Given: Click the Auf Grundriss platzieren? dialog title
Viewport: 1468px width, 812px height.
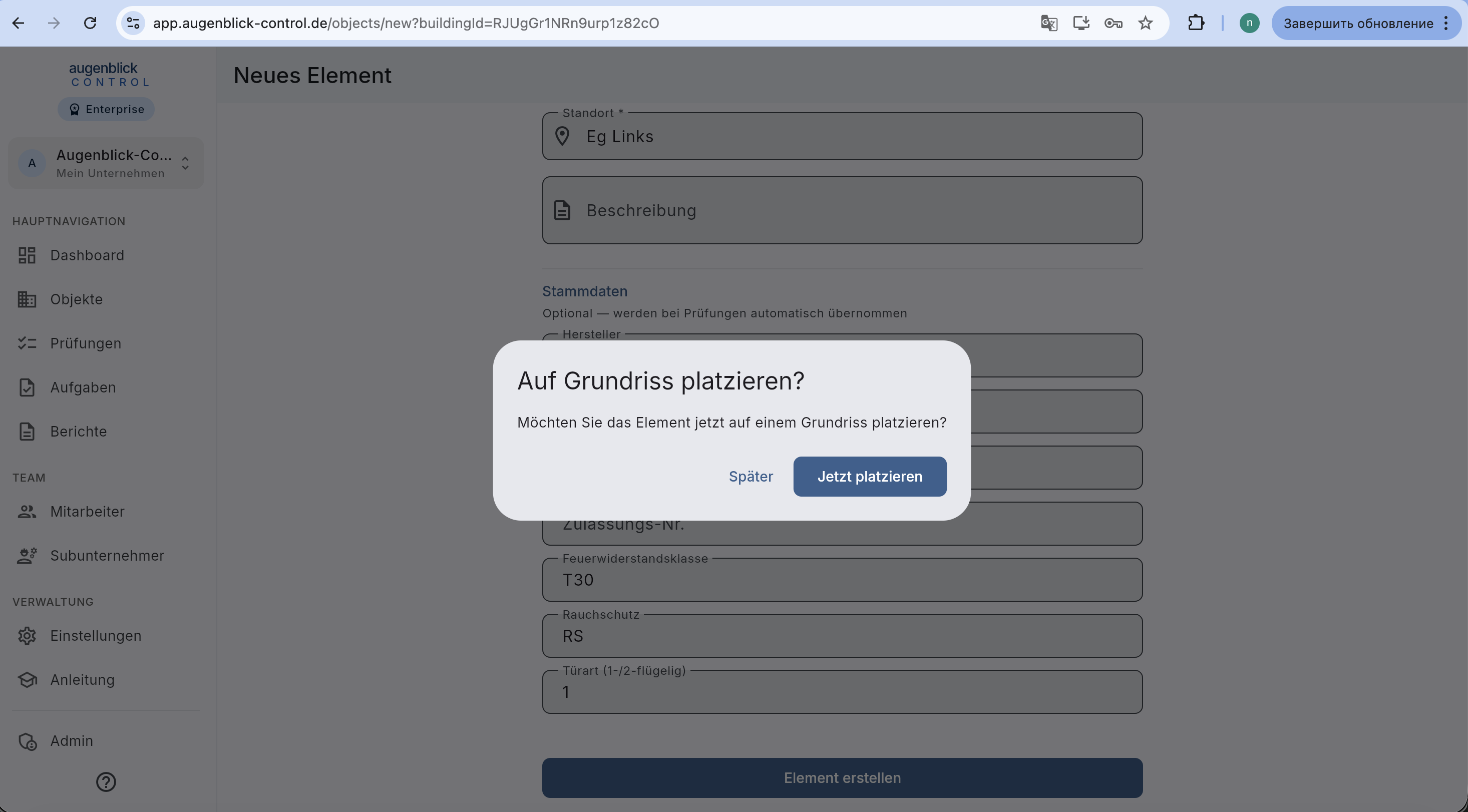Looking at the screenshot, I should [x=660, y=380].
